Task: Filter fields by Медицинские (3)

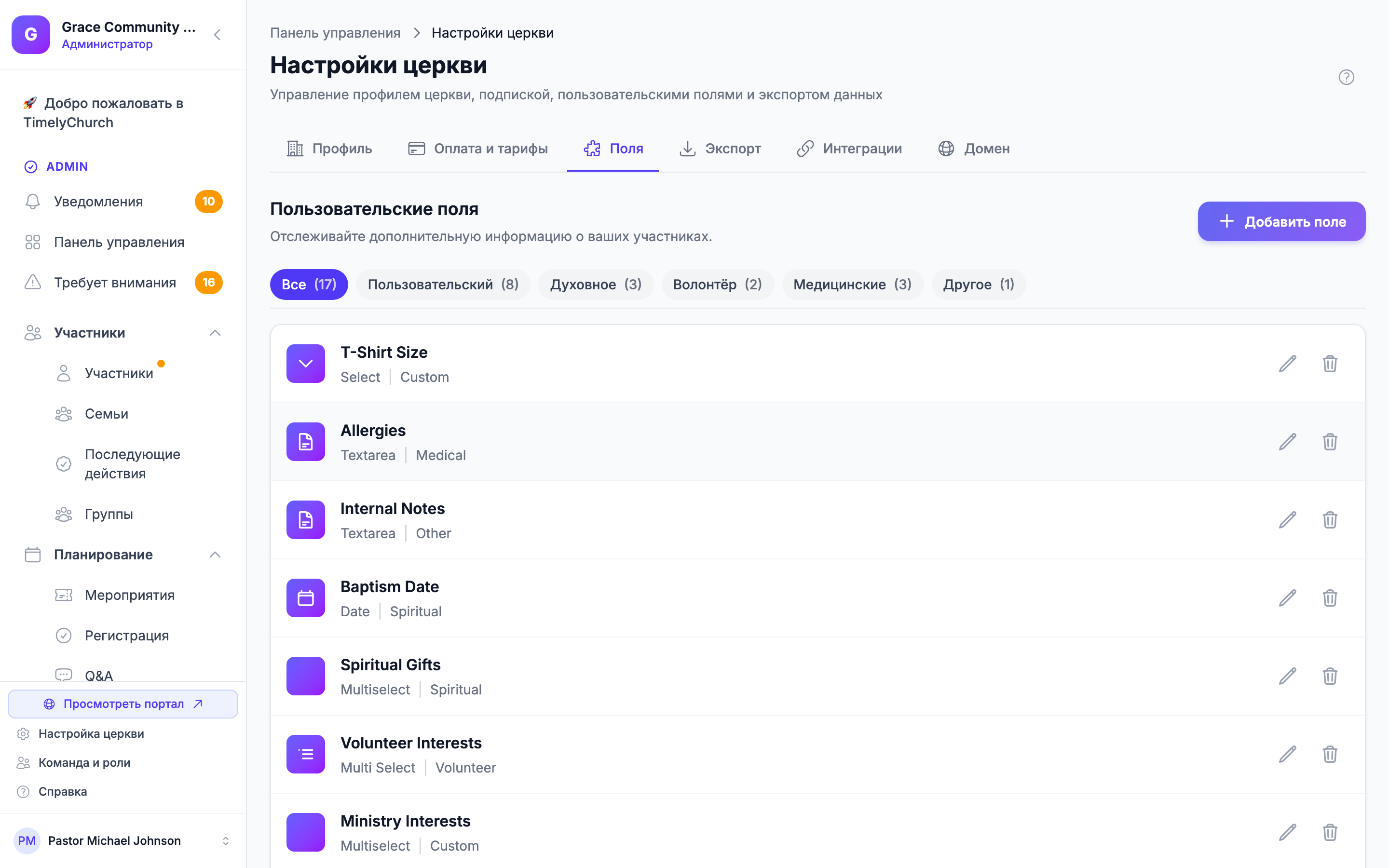Action: (x=852, y=284)
